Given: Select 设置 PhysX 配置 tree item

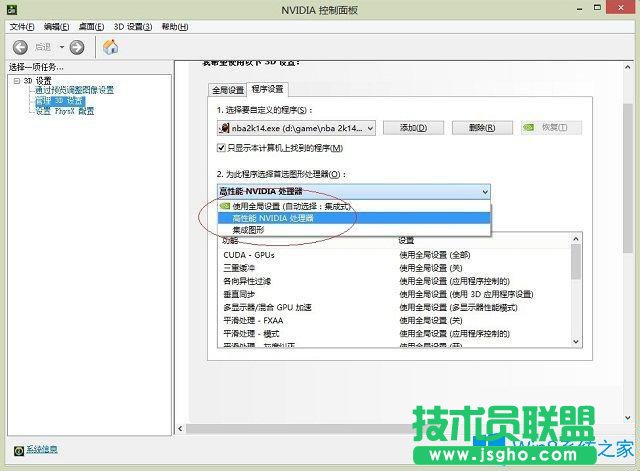Looking at the screenshot, I should (x=64, y=111).
